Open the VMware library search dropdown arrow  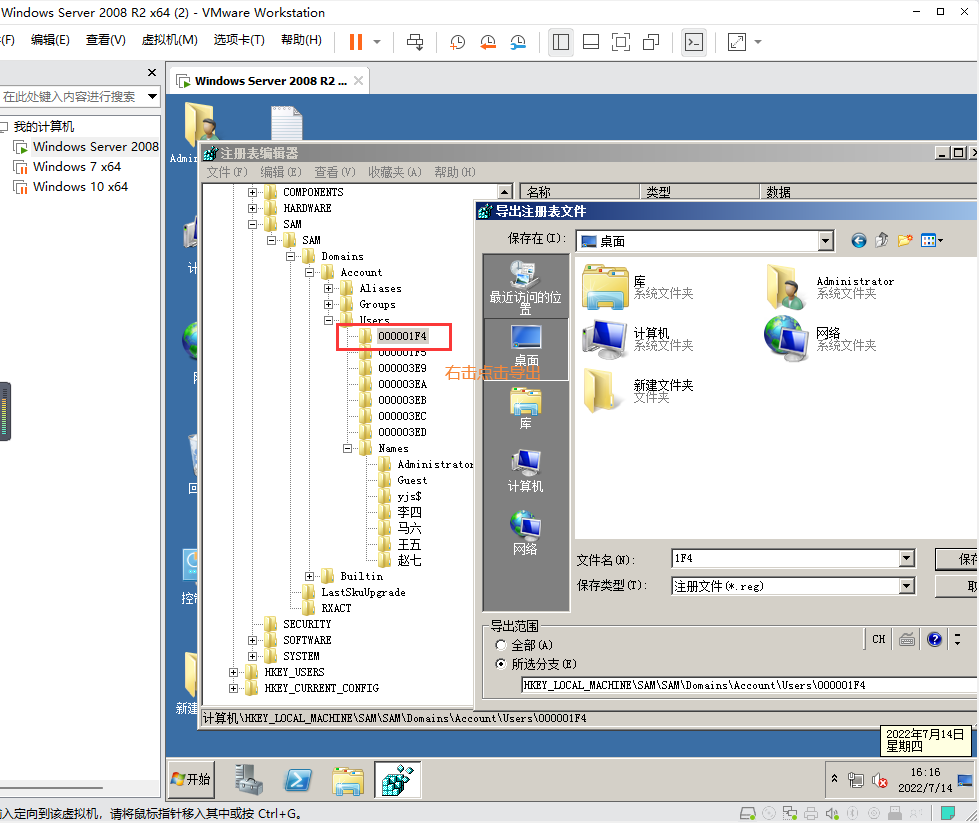[x=152, y=97]
